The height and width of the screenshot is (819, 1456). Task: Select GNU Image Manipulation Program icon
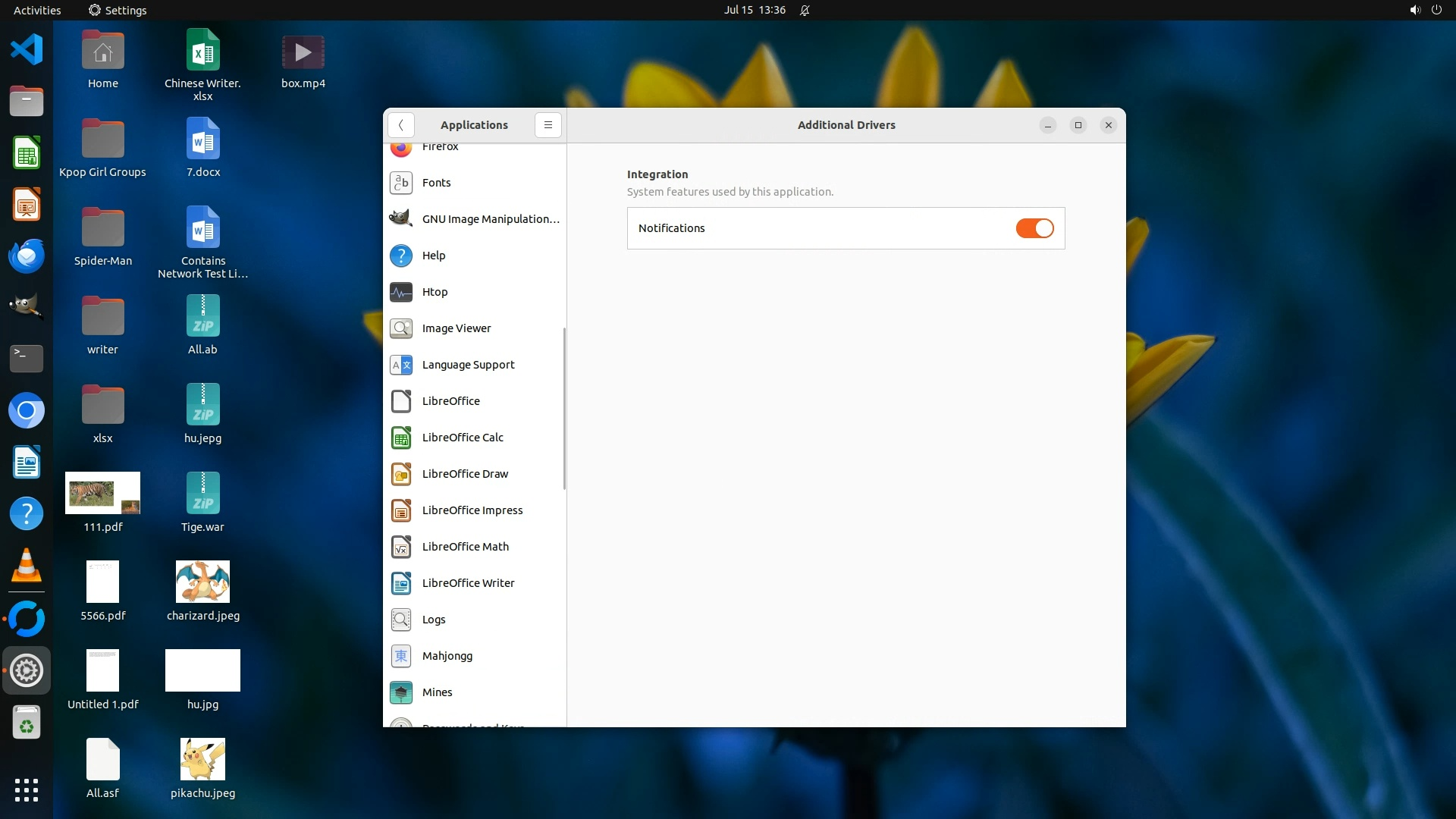(x=401, y=219)
